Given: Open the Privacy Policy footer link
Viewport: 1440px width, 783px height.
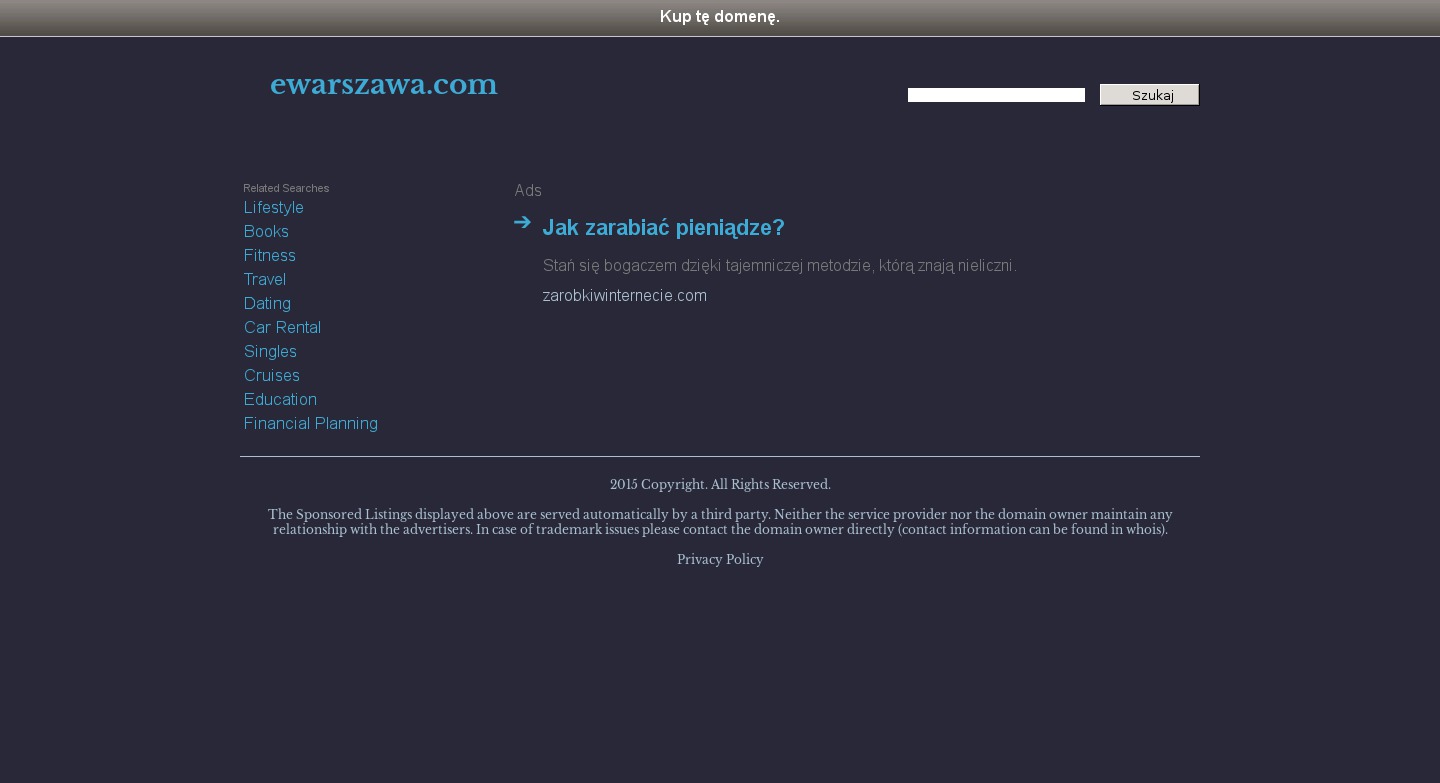Looking at the screenshot, I should pyautogui.click(x=720, y=560).
